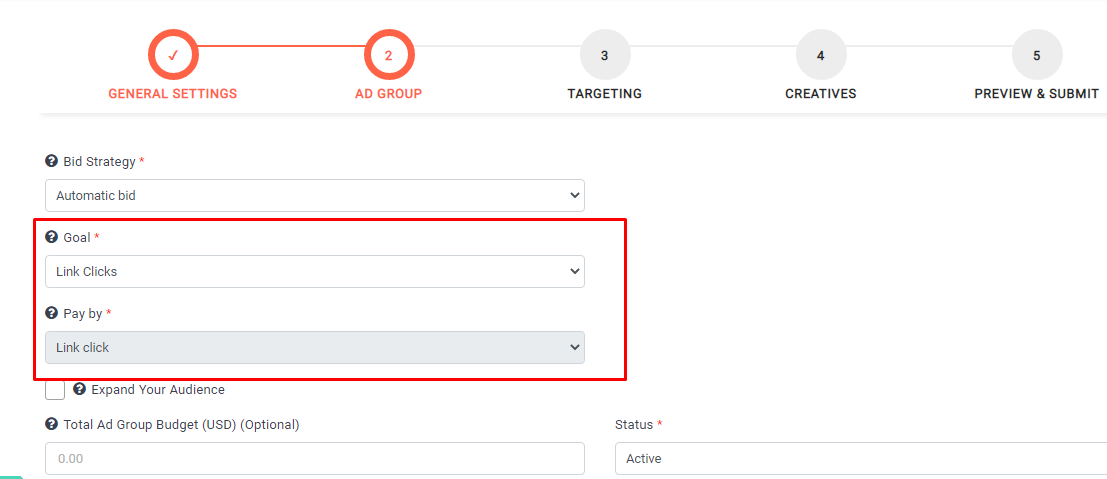Click the Bid Strategy help icon

click(x=52, y=161)
